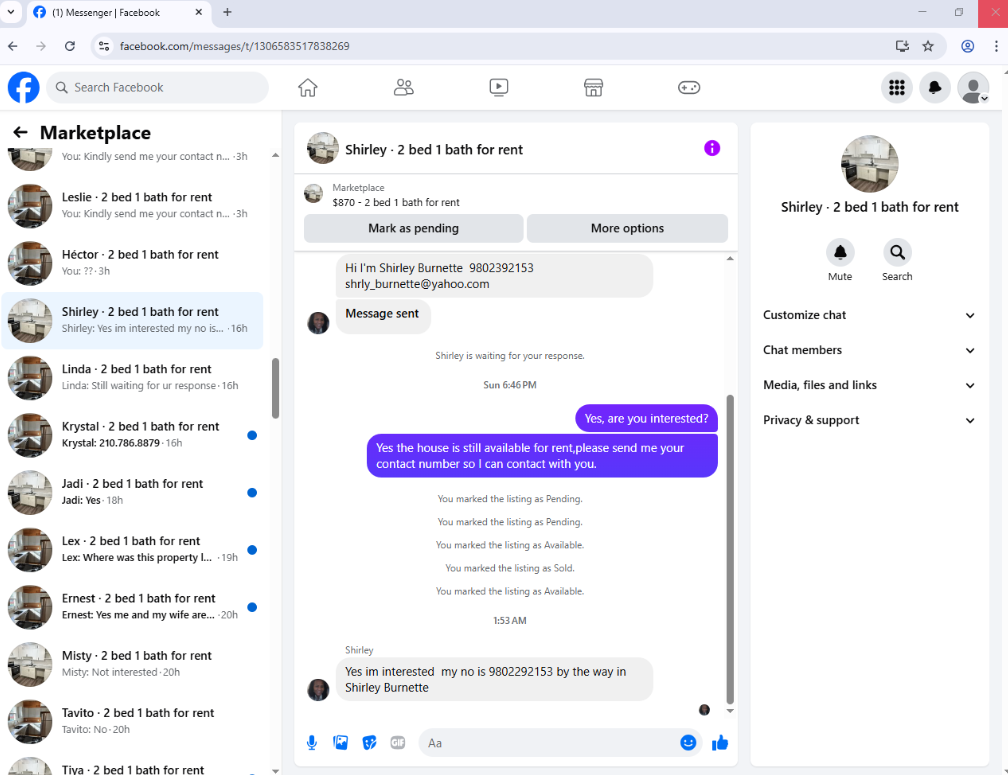1008x775 pixels.
Task: Click the browser address bar URL
Action: [235, 46]
